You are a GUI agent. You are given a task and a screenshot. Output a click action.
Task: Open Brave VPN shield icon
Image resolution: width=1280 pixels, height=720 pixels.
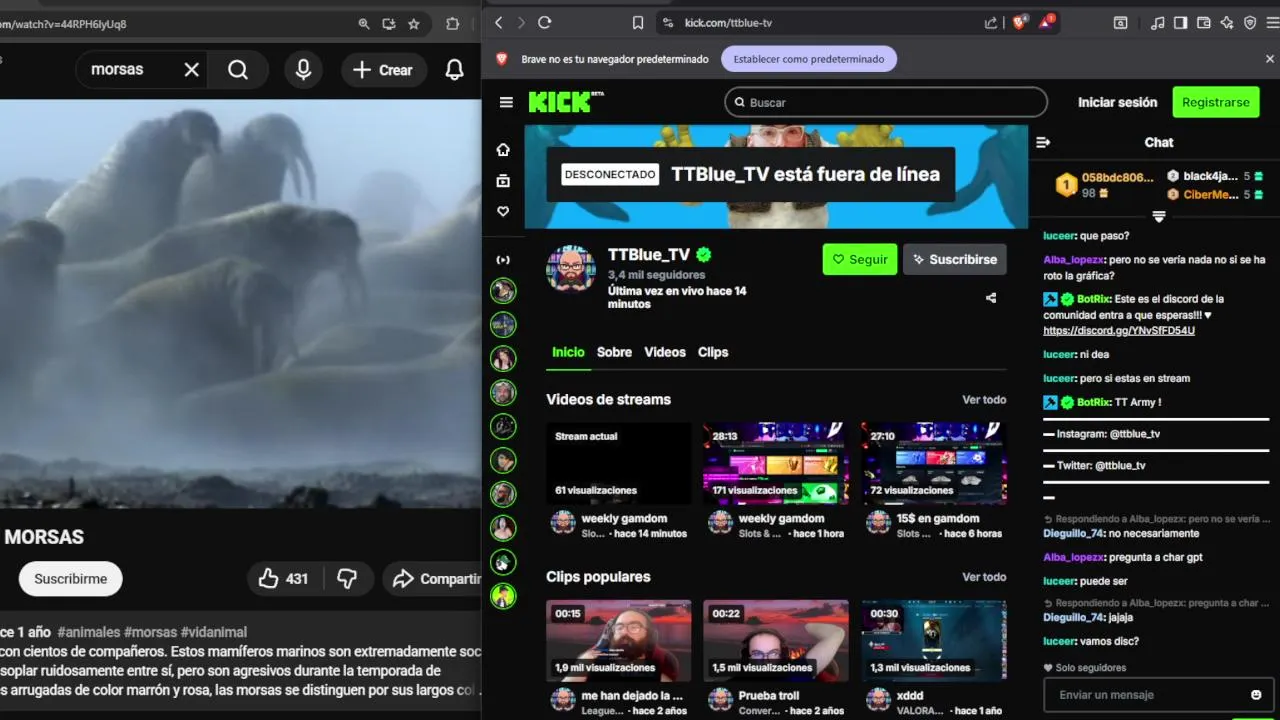(1250, 23)
